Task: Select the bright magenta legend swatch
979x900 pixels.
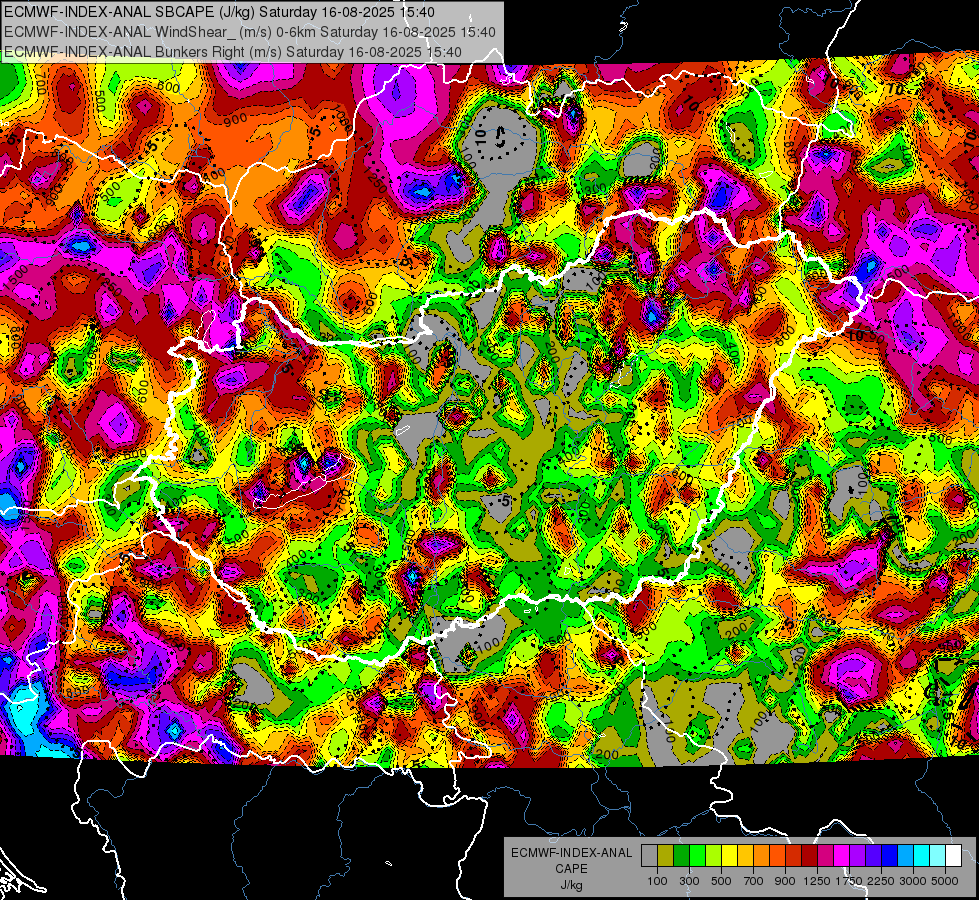Action: (842, 855)
